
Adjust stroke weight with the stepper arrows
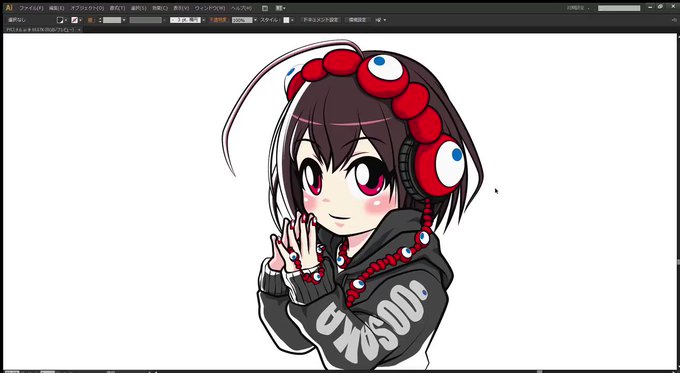[100, 20]
